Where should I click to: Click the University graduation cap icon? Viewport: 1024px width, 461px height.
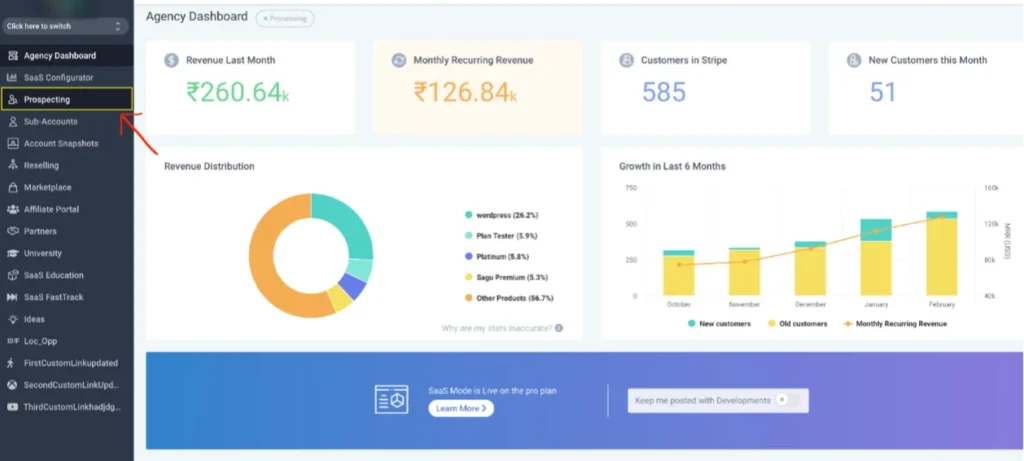point(12,253)
